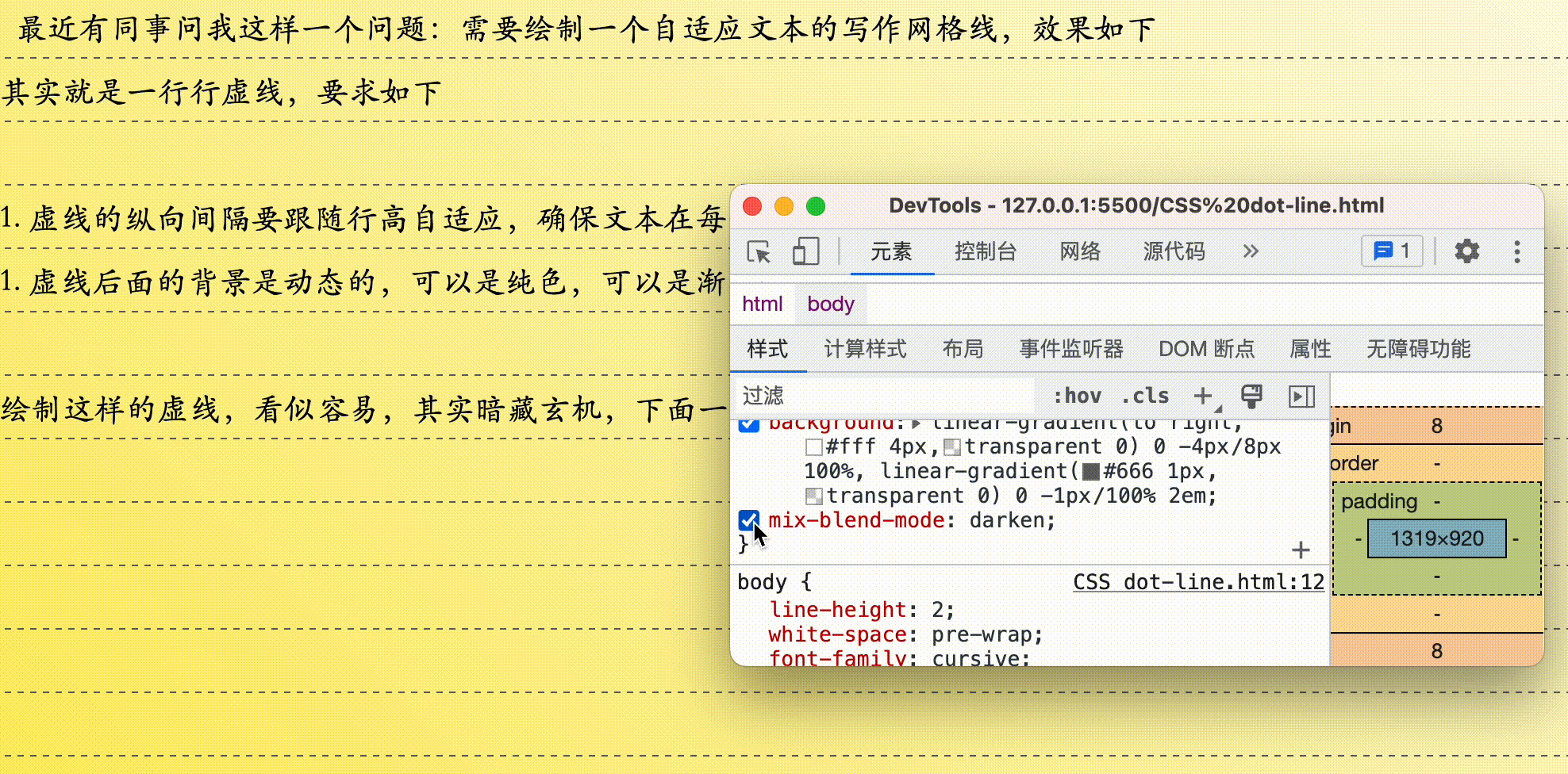Open the customize DevTools three-dot menu

click(x=1516, y=251)
